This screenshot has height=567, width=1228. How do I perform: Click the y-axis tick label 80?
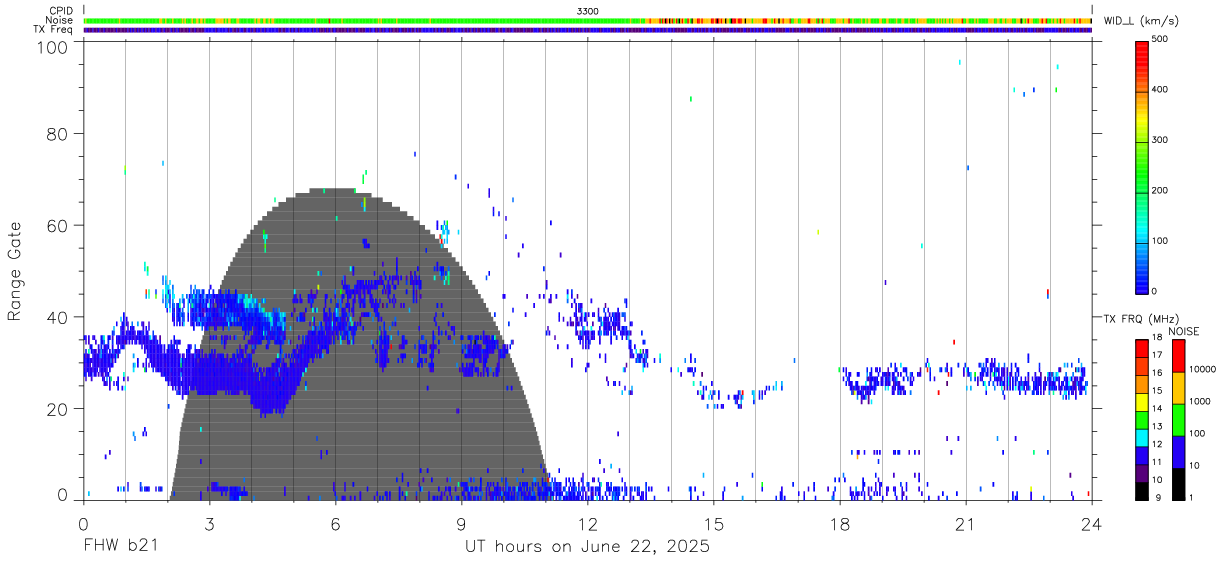(59, 134)
